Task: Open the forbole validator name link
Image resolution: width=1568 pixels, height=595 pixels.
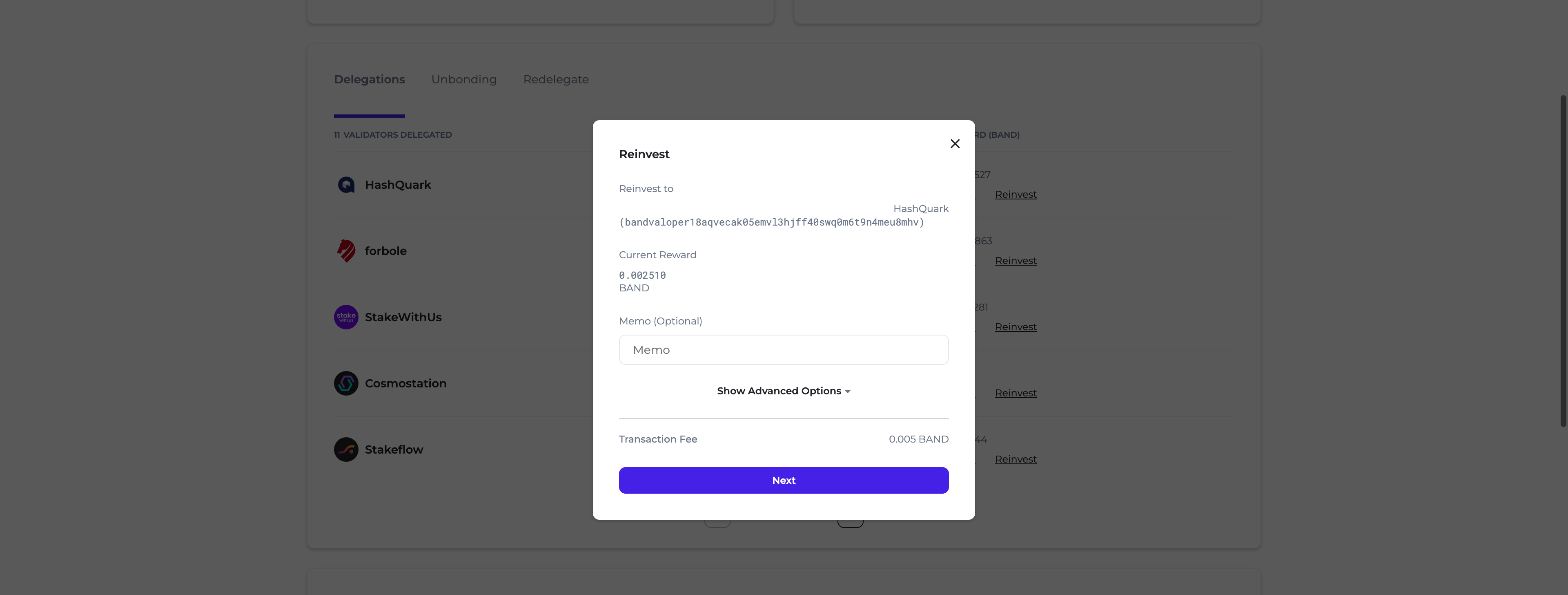Action: [x=385, y=251]
